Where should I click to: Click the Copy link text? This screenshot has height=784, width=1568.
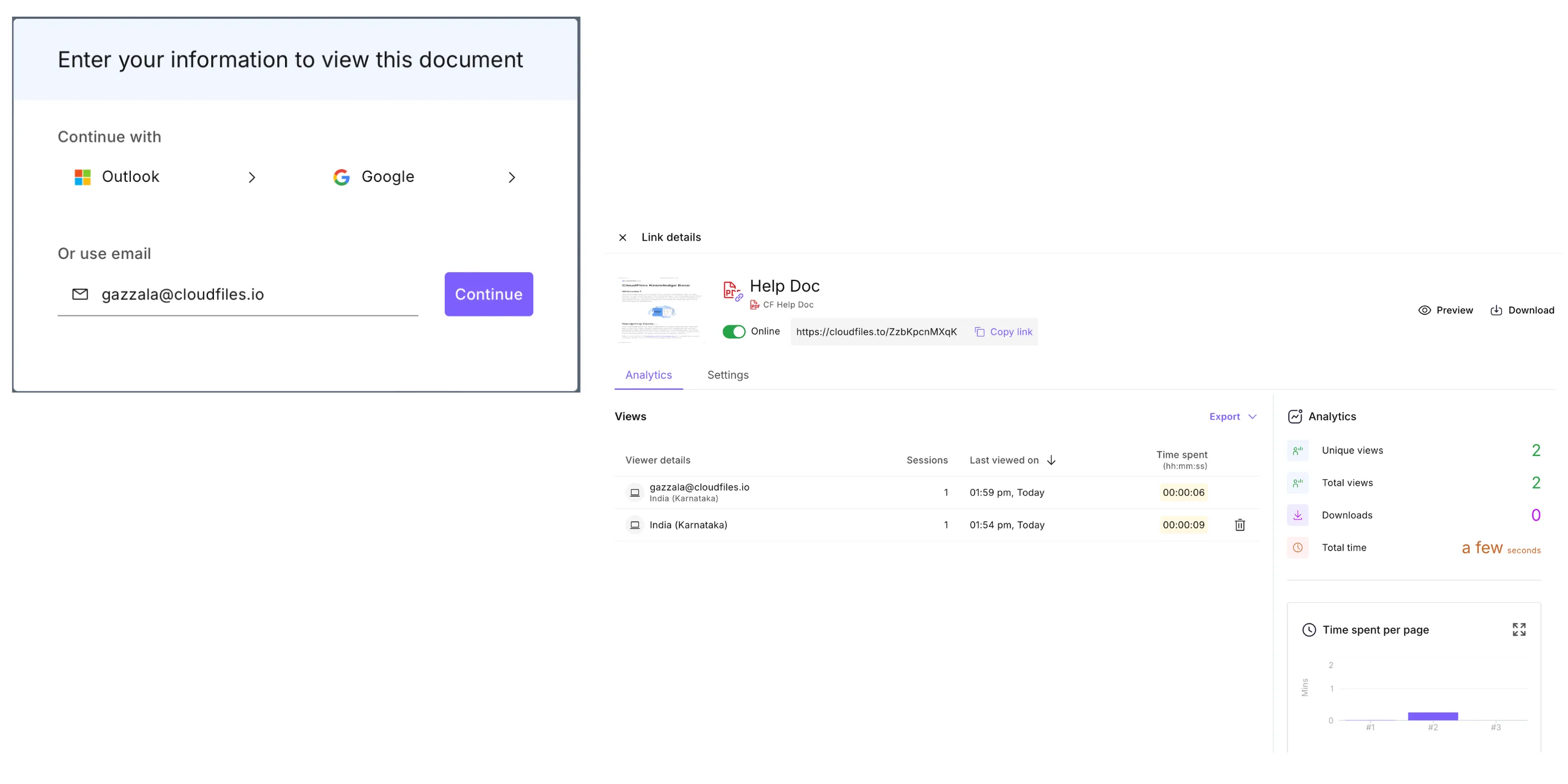[1011, 332]
